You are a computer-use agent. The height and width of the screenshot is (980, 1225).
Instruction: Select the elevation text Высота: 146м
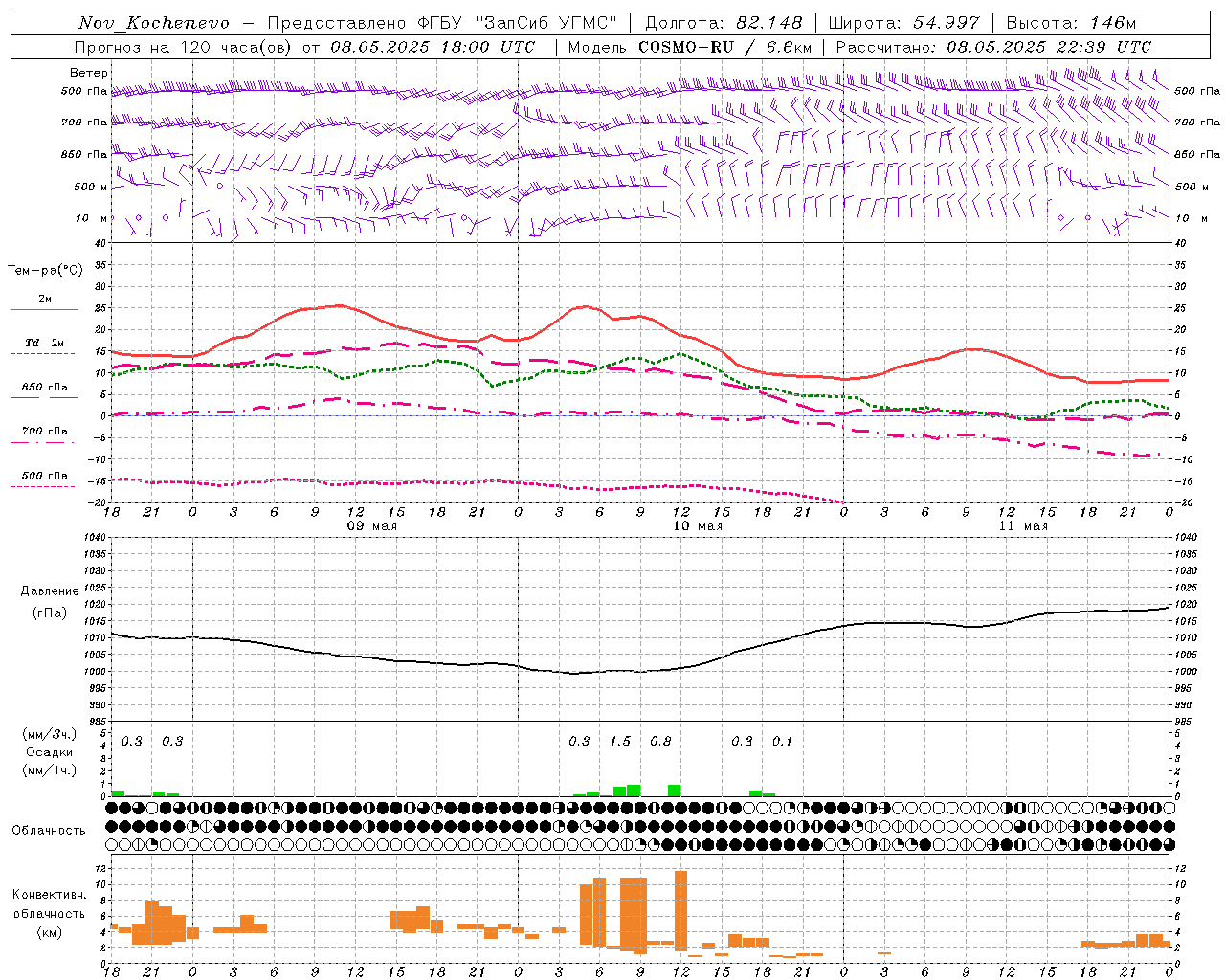click(1071, 23)
